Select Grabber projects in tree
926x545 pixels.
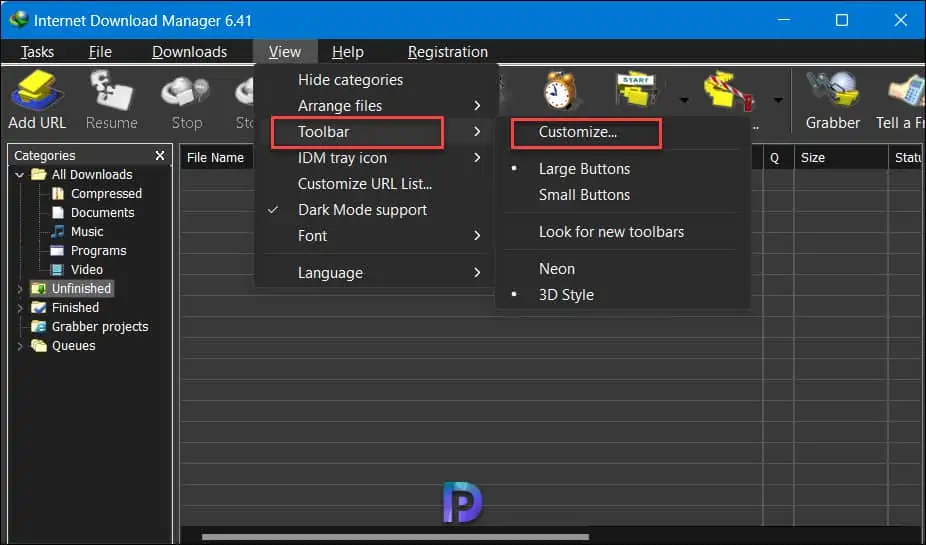tap(100, 327)
